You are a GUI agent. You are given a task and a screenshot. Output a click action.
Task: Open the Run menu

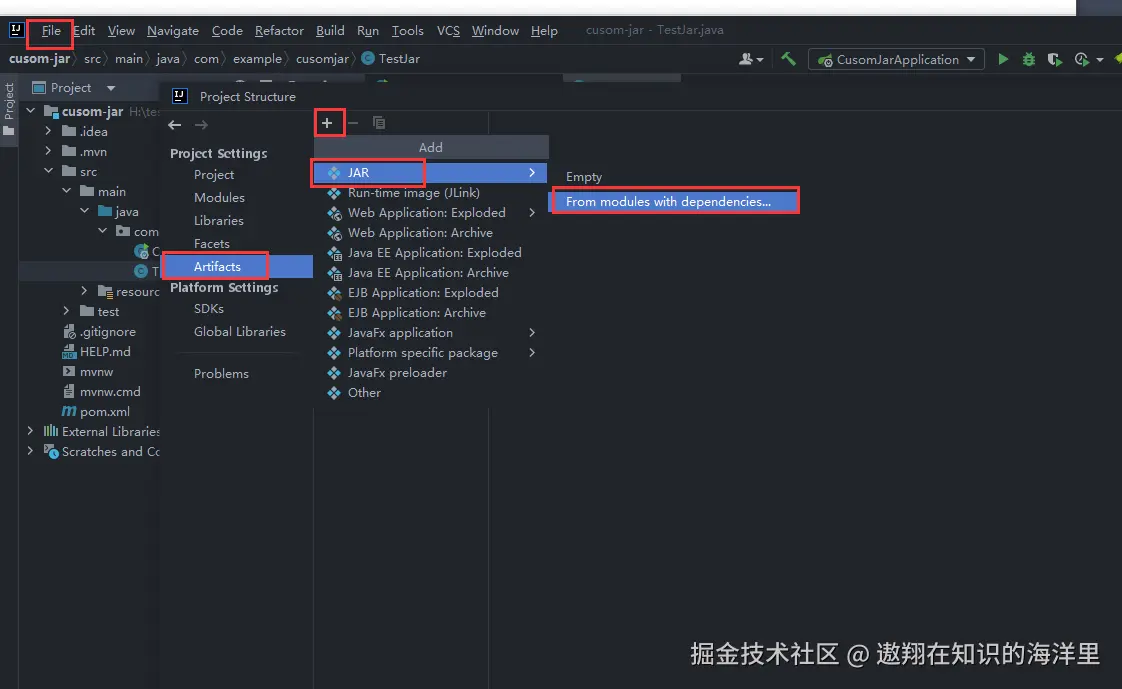[x=368, y=31]
